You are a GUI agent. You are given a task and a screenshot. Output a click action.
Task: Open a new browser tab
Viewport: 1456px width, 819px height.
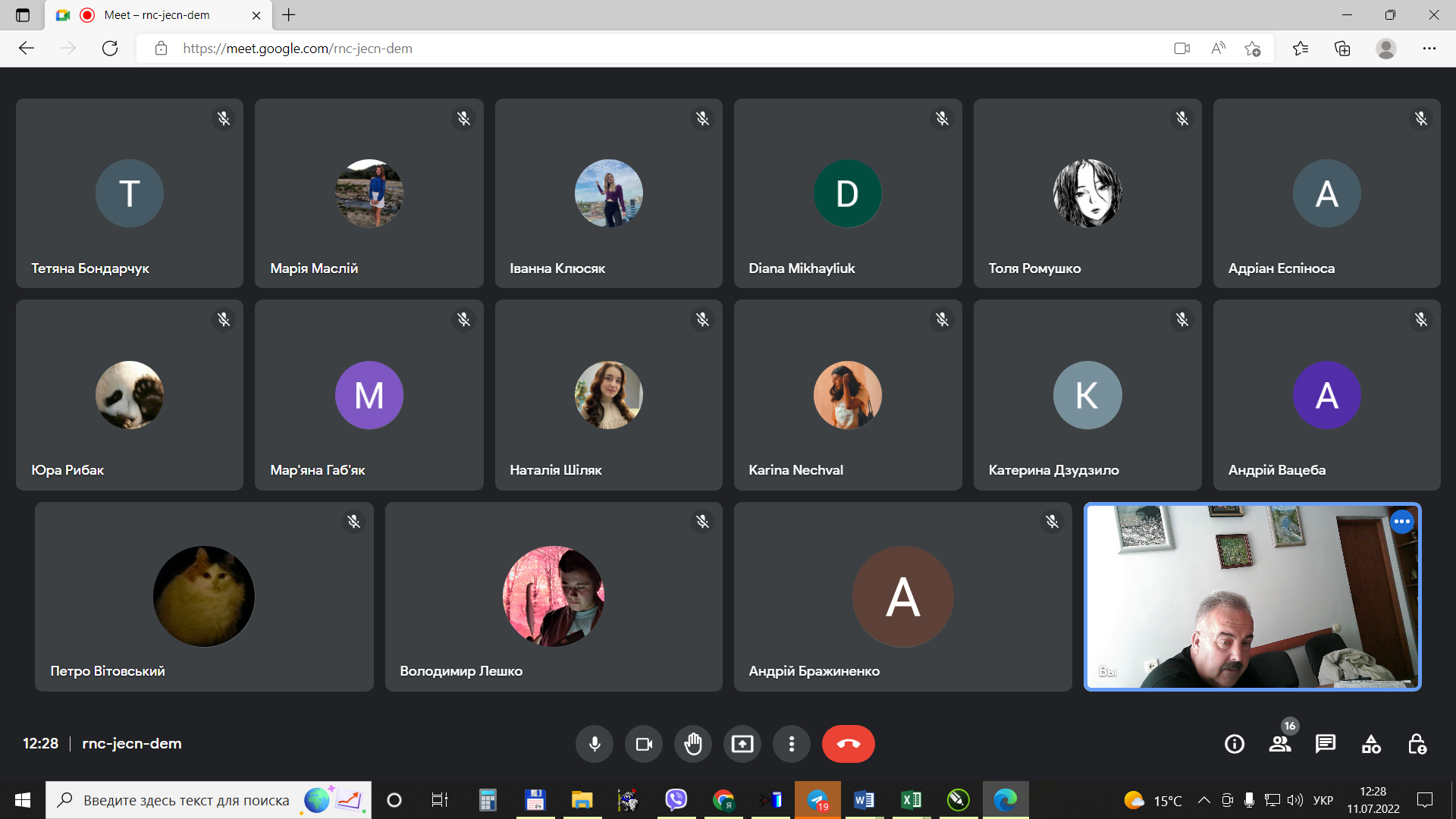click(289, 15)
